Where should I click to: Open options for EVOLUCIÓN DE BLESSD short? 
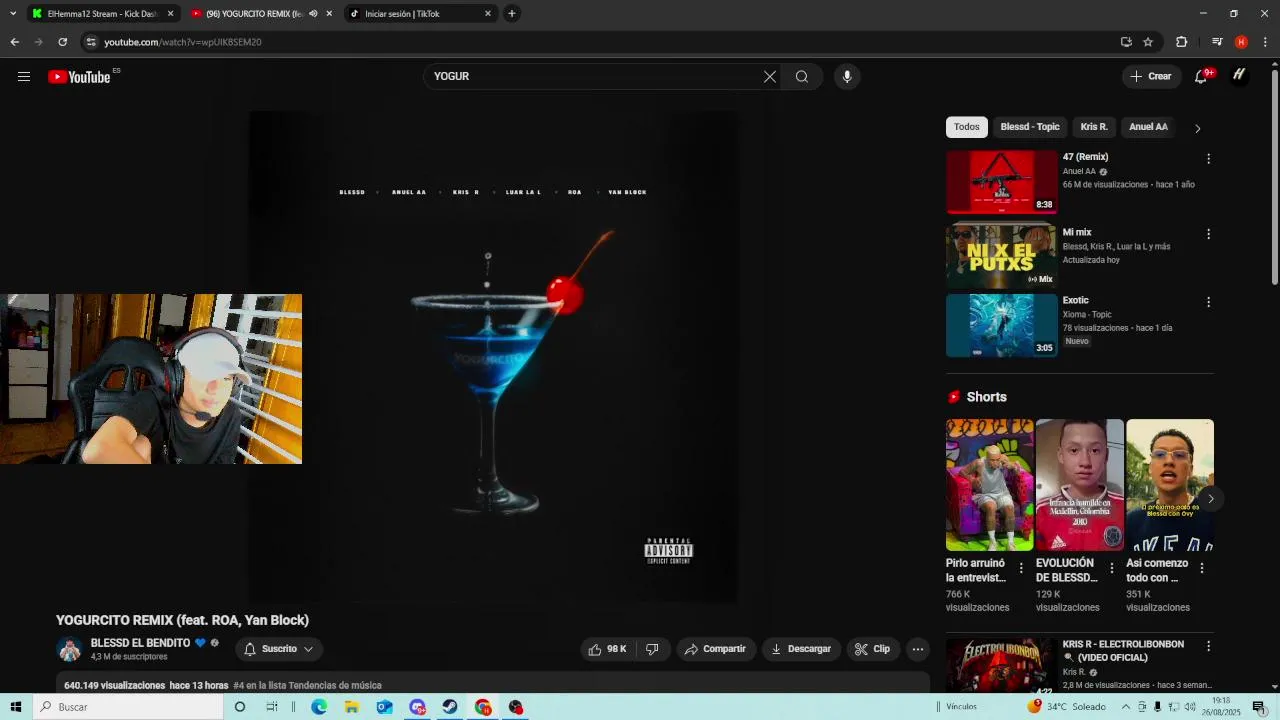pyautogui.click(x=1111, y=568)
